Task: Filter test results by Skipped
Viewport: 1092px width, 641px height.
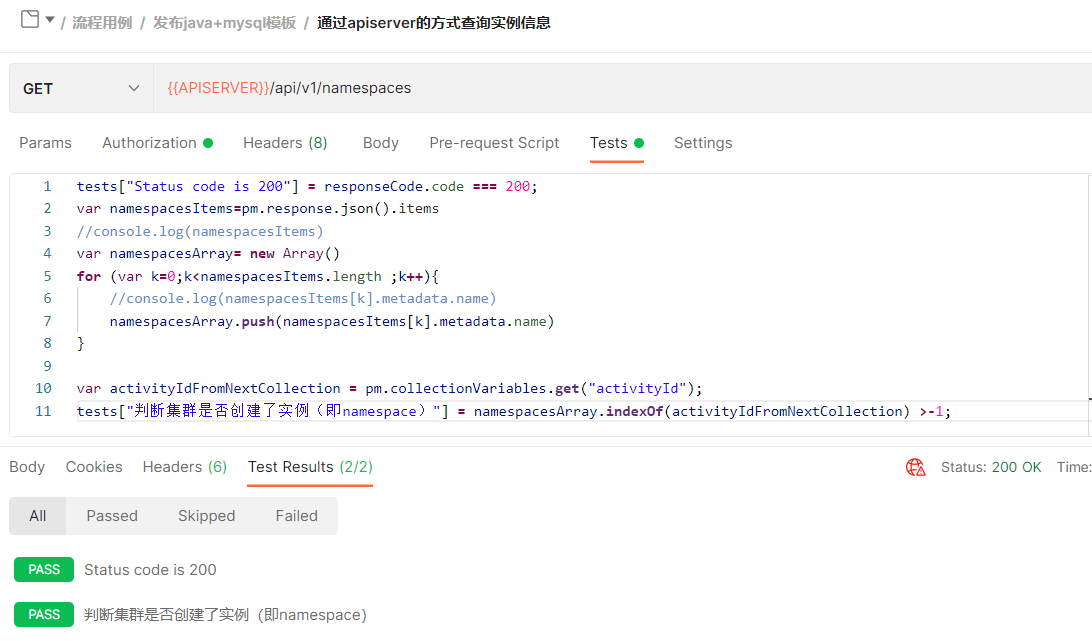Action: click(x=206, y=516)
